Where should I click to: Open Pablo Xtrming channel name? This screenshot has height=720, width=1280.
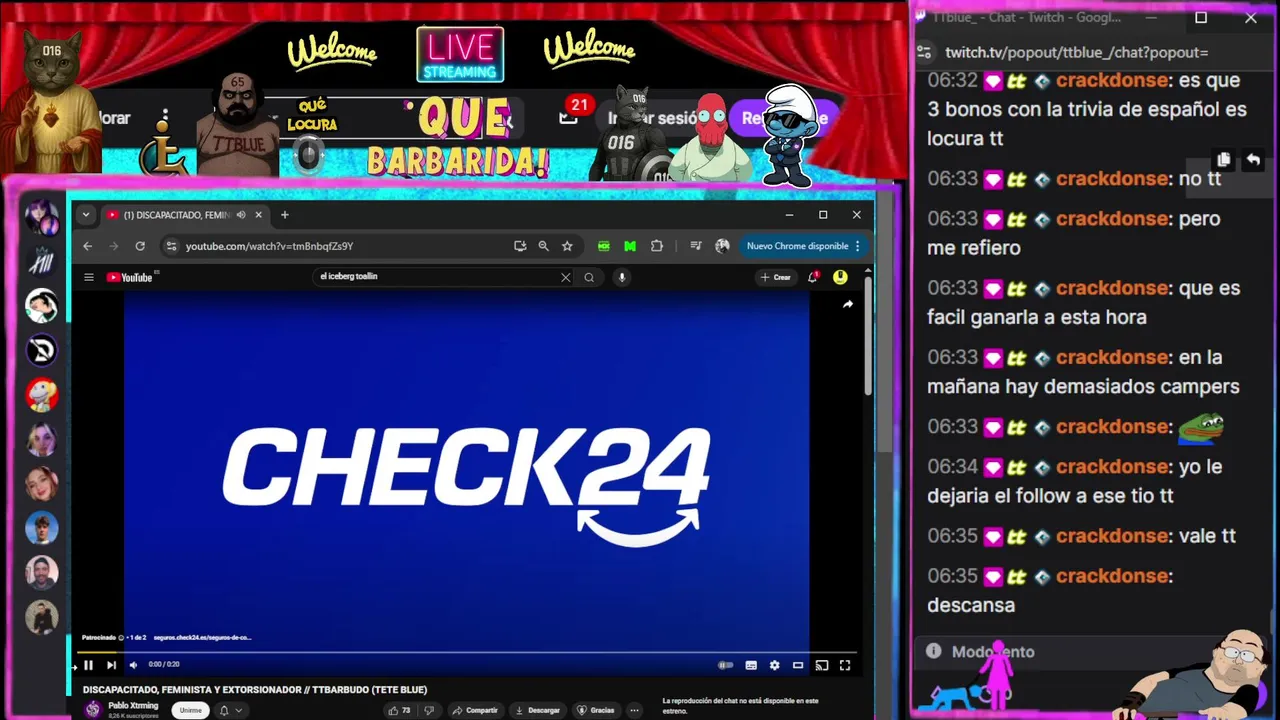[133, 705]
